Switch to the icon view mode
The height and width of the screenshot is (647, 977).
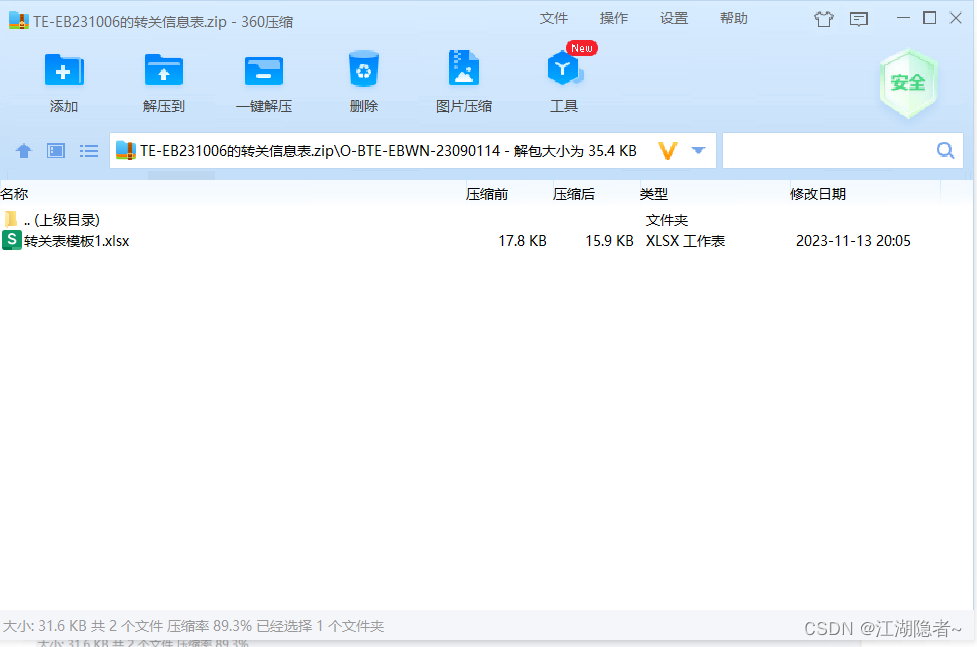pos(56,151)
